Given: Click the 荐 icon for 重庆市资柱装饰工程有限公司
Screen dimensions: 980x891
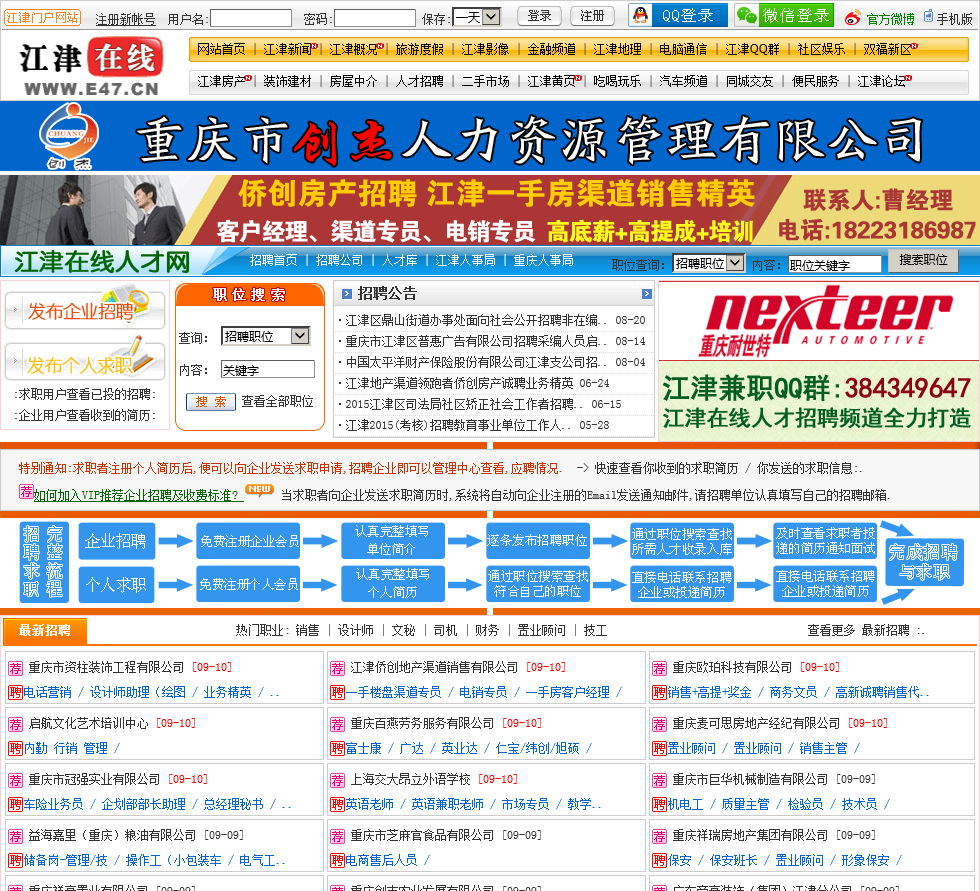Looking at the screenshot, I should [16, 668].
